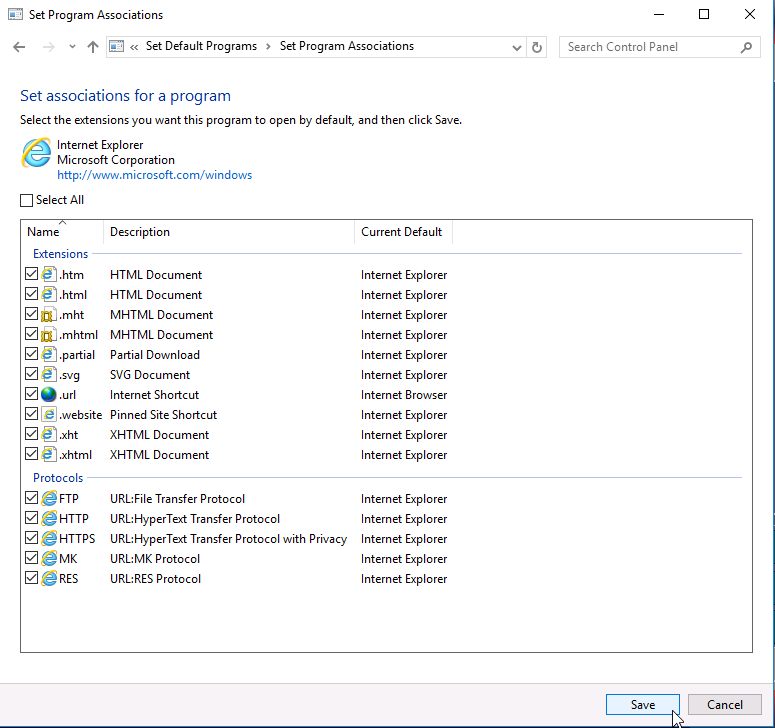This screenshot has width=775, height=728.
Task: Uncheck the .svg extension checkbox
Action: tap(32, 374)
